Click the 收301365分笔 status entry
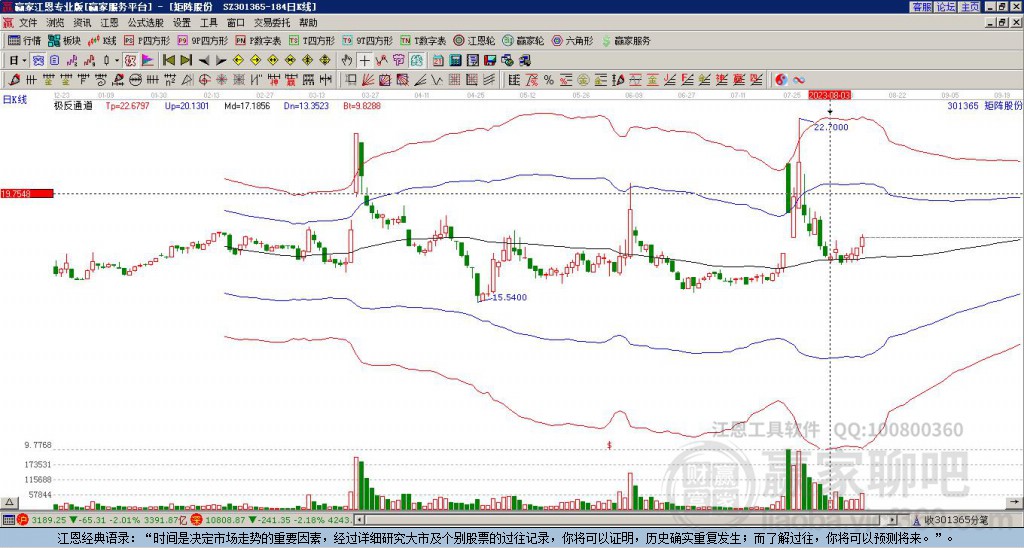The height and width of the screenshot is (548, 1024). (955, 520)
